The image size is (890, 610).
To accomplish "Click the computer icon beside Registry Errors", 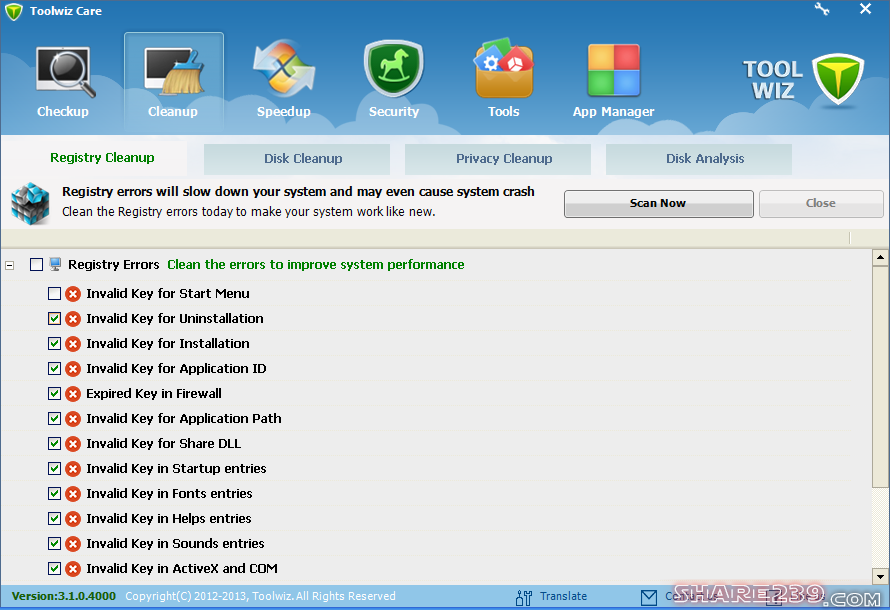I will coord(55,264).
